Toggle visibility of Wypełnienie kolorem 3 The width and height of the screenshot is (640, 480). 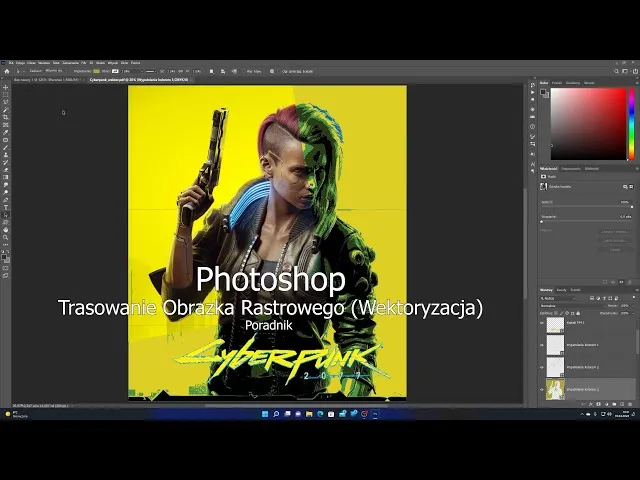(542, 389)
